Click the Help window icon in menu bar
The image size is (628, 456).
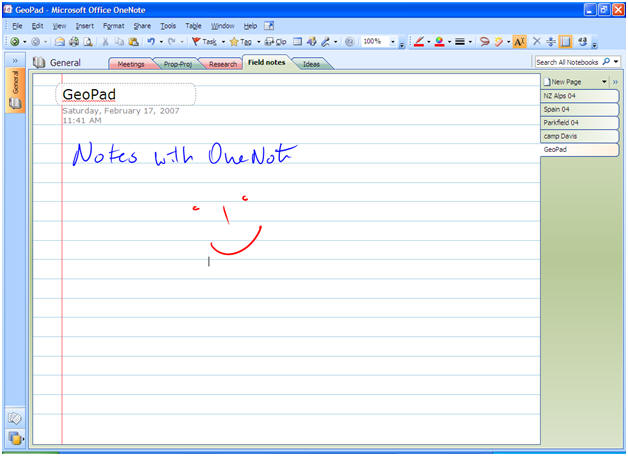tap(269, 26)
